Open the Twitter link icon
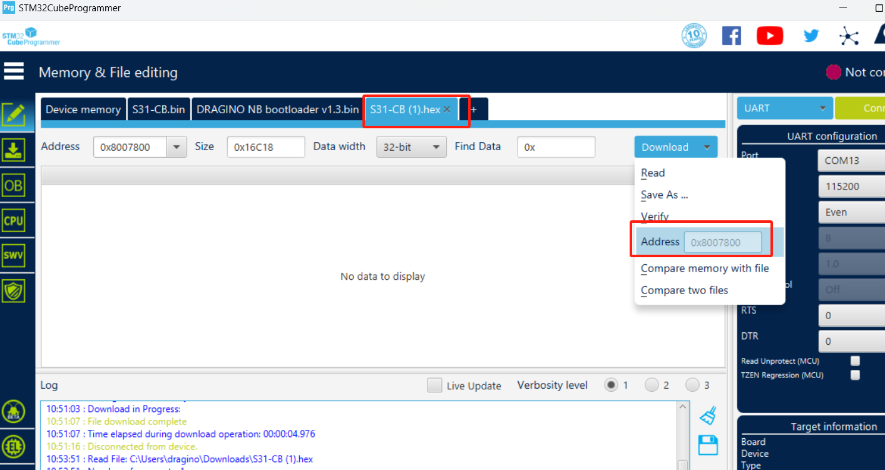885x470 pixels. click(x=811, y=36)
